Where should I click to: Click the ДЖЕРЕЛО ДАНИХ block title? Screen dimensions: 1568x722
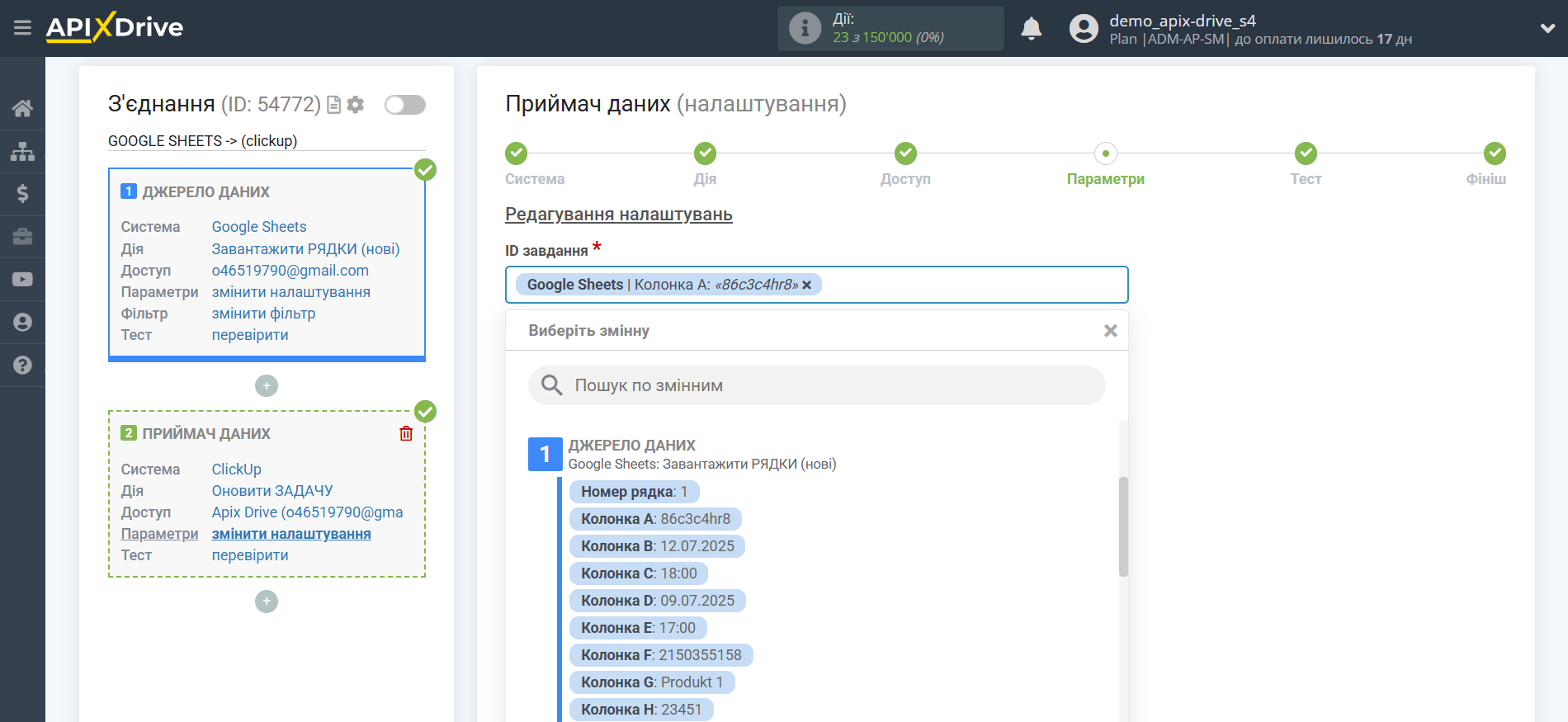(205, 192)
